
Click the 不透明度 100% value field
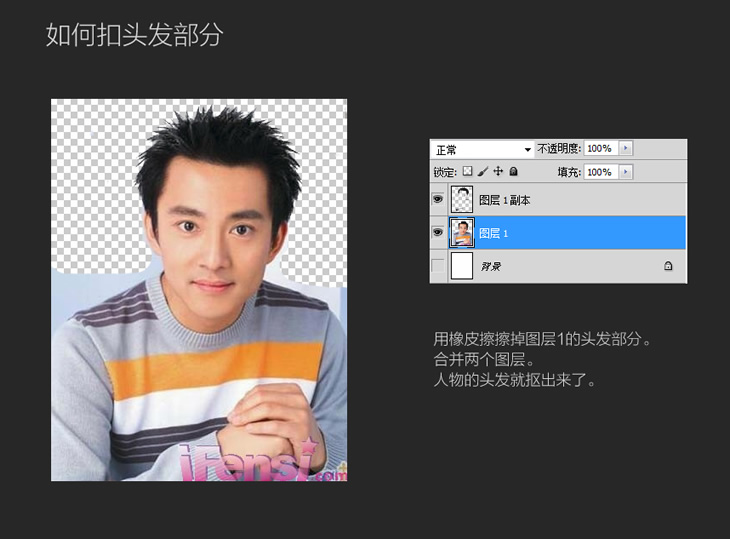[x=599, y=148]
